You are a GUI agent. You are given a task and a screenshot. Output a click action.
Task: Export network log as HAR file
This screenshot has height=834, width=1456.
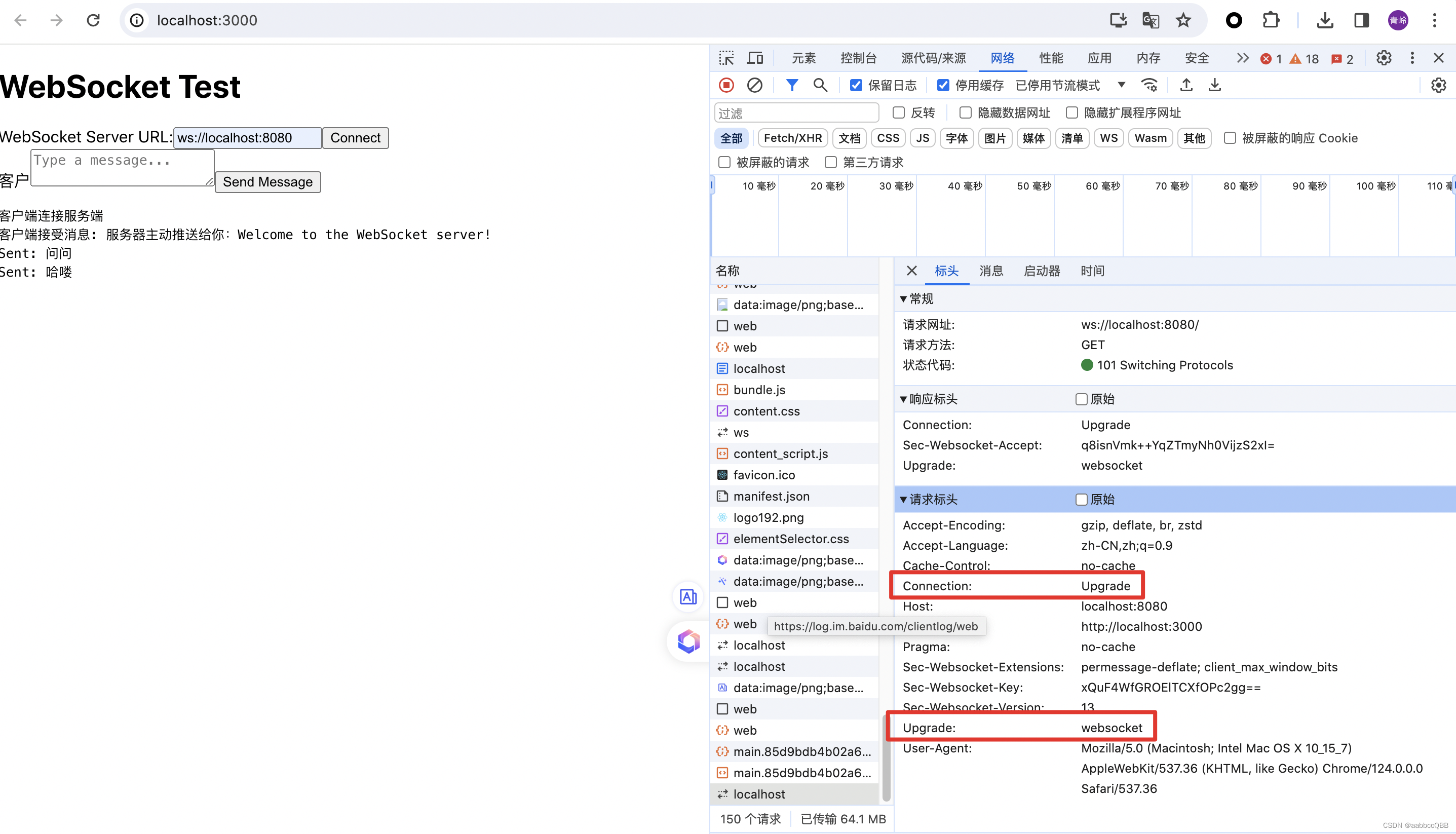1215,85
